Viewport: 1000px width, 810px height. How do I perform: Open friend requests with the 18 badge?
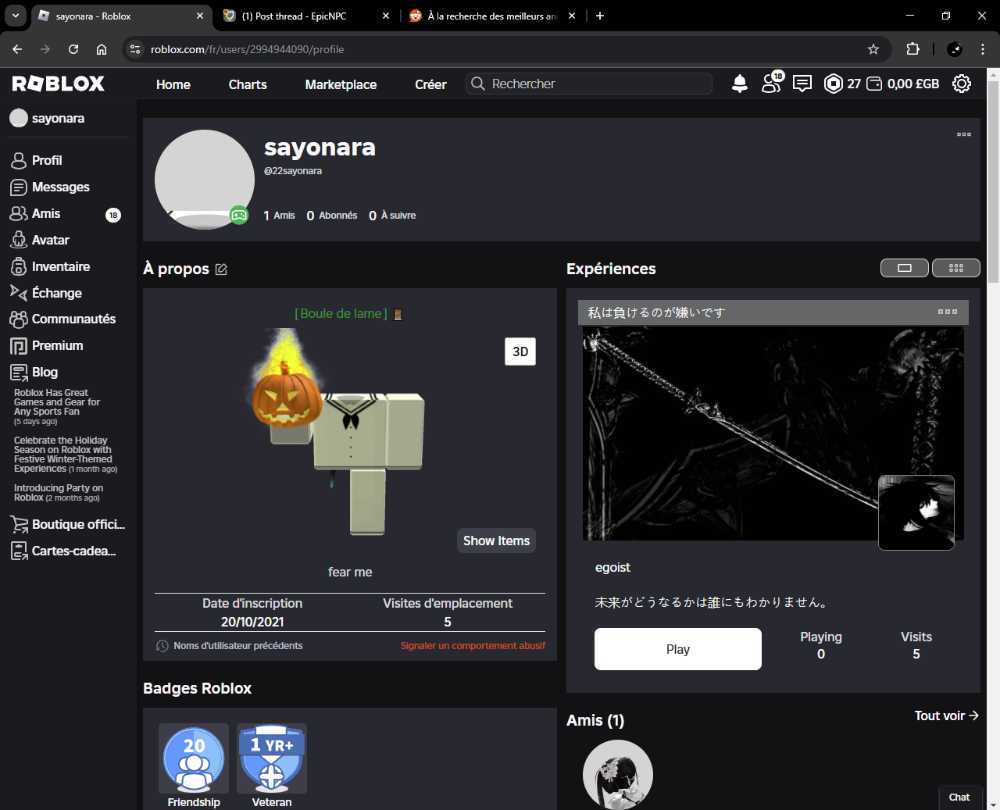pos(771,84)
